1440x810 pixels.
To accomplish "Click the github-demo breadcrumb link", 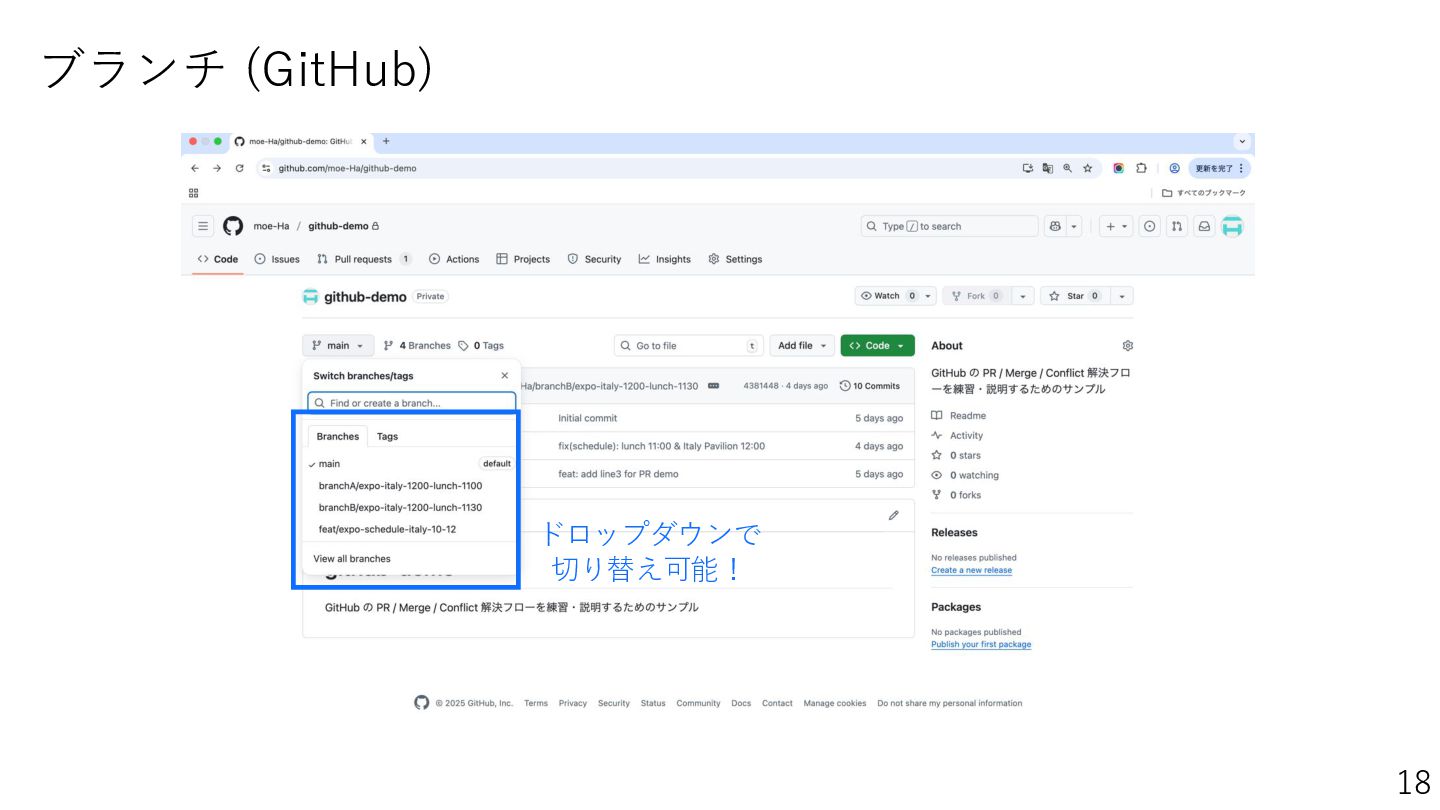I will [x=338, y=226].
